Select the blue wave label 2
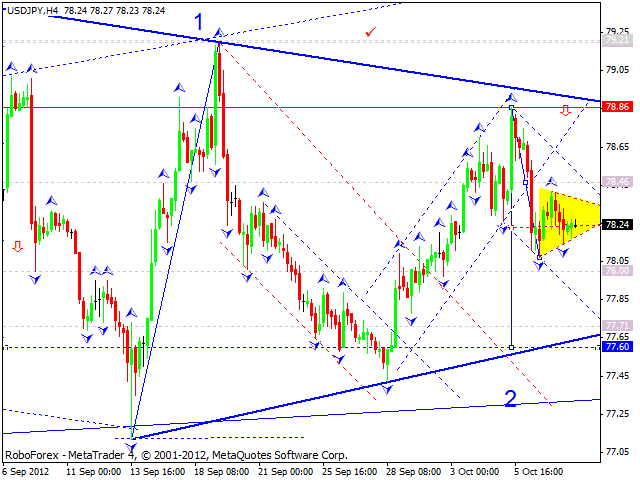640x480 pixels. [510, 398]
